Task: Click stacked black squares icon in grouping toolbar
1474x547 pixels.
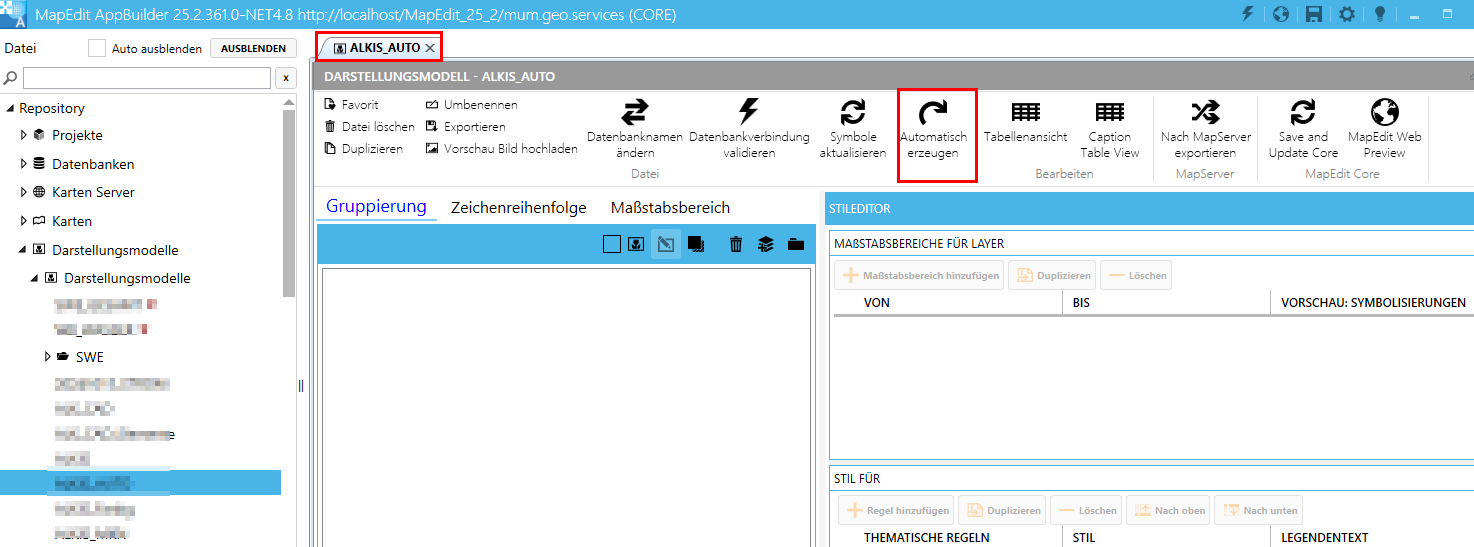Action: [696, 243]
